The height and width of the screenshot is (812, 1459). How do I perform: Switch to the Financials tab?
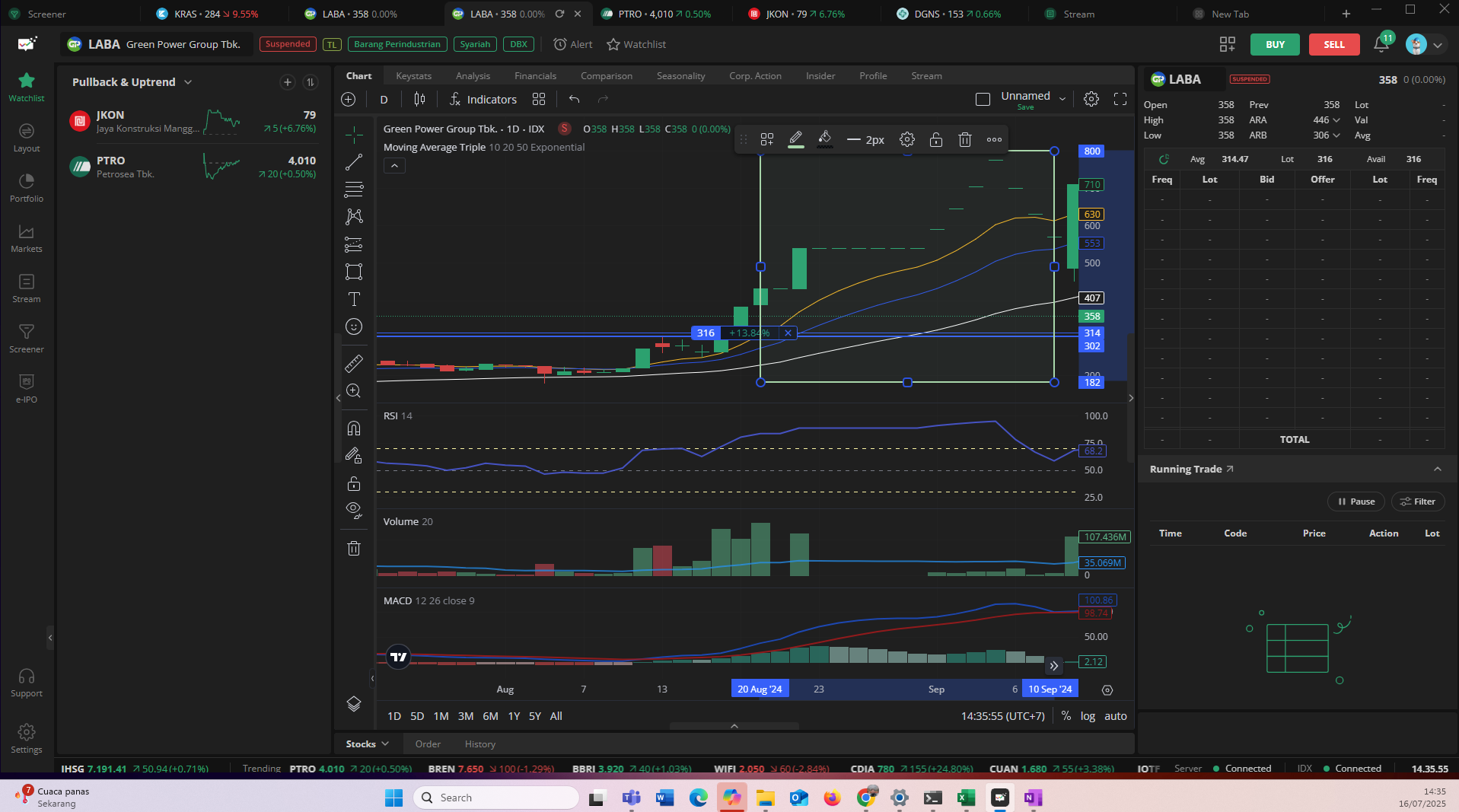pyautogui.click(x=535, y=75)
